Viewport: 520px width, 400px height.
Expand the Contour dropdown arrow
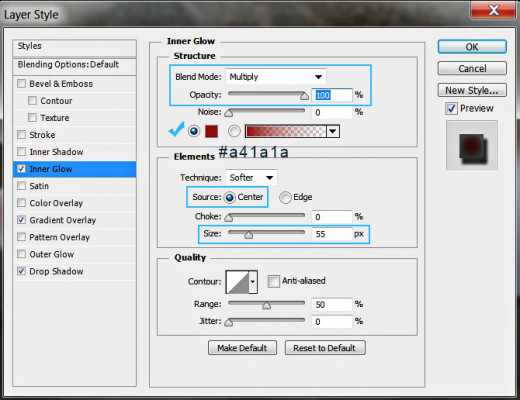[253, 282]
